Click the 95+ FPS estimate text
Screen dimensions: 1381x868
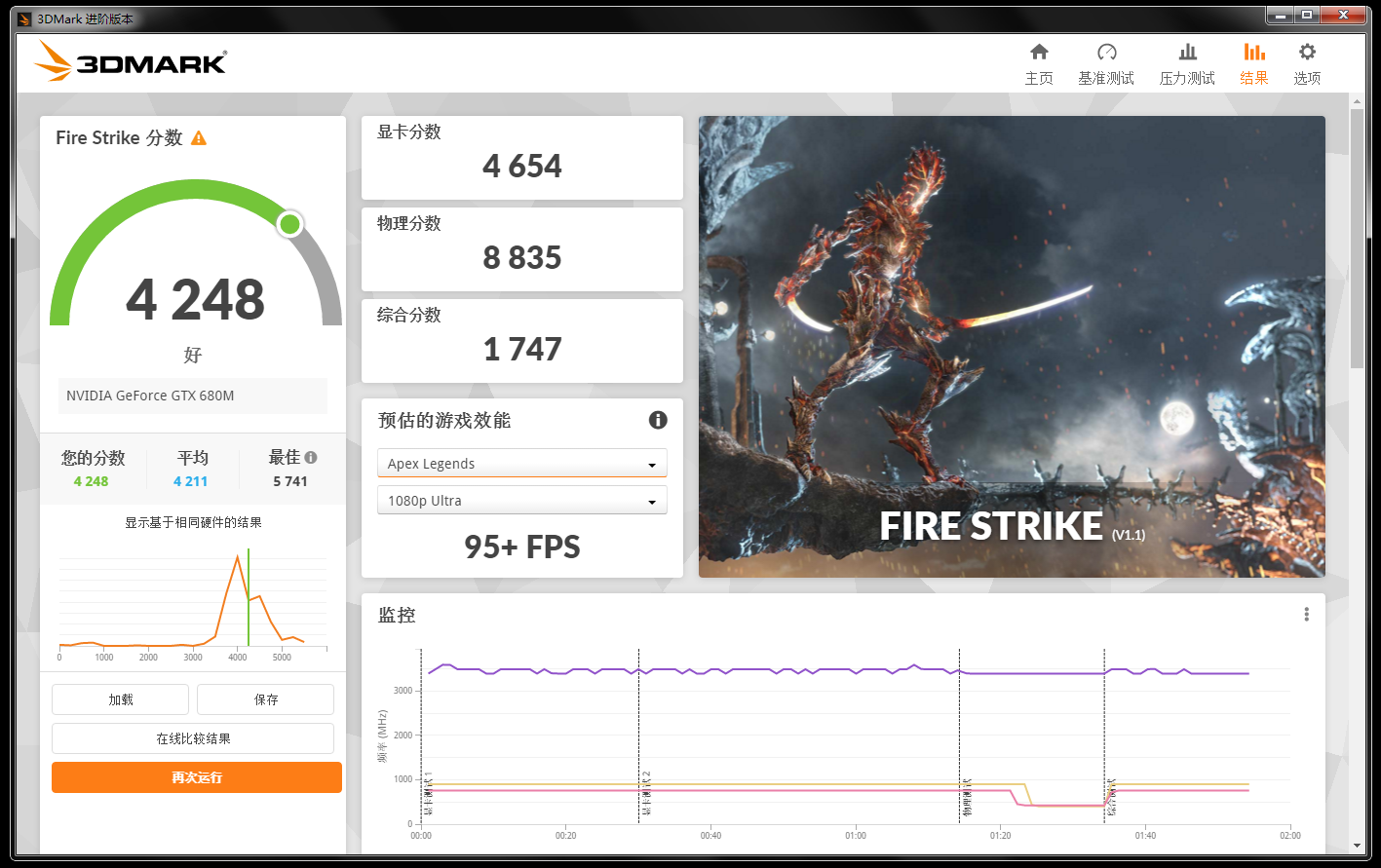point(522,547)
